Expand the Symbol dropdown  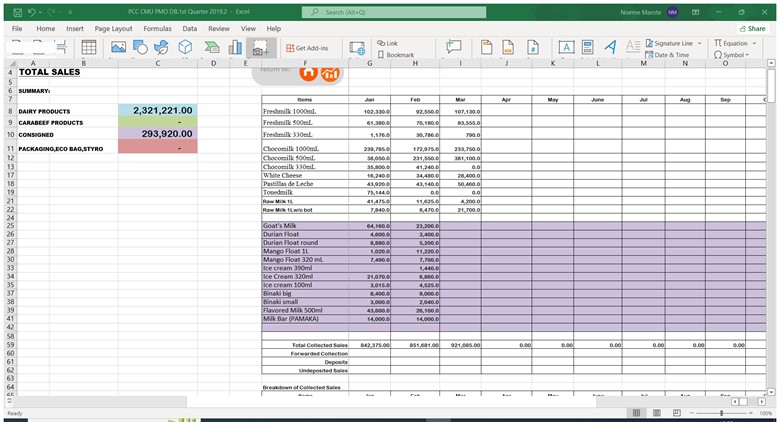coord(747,55)
